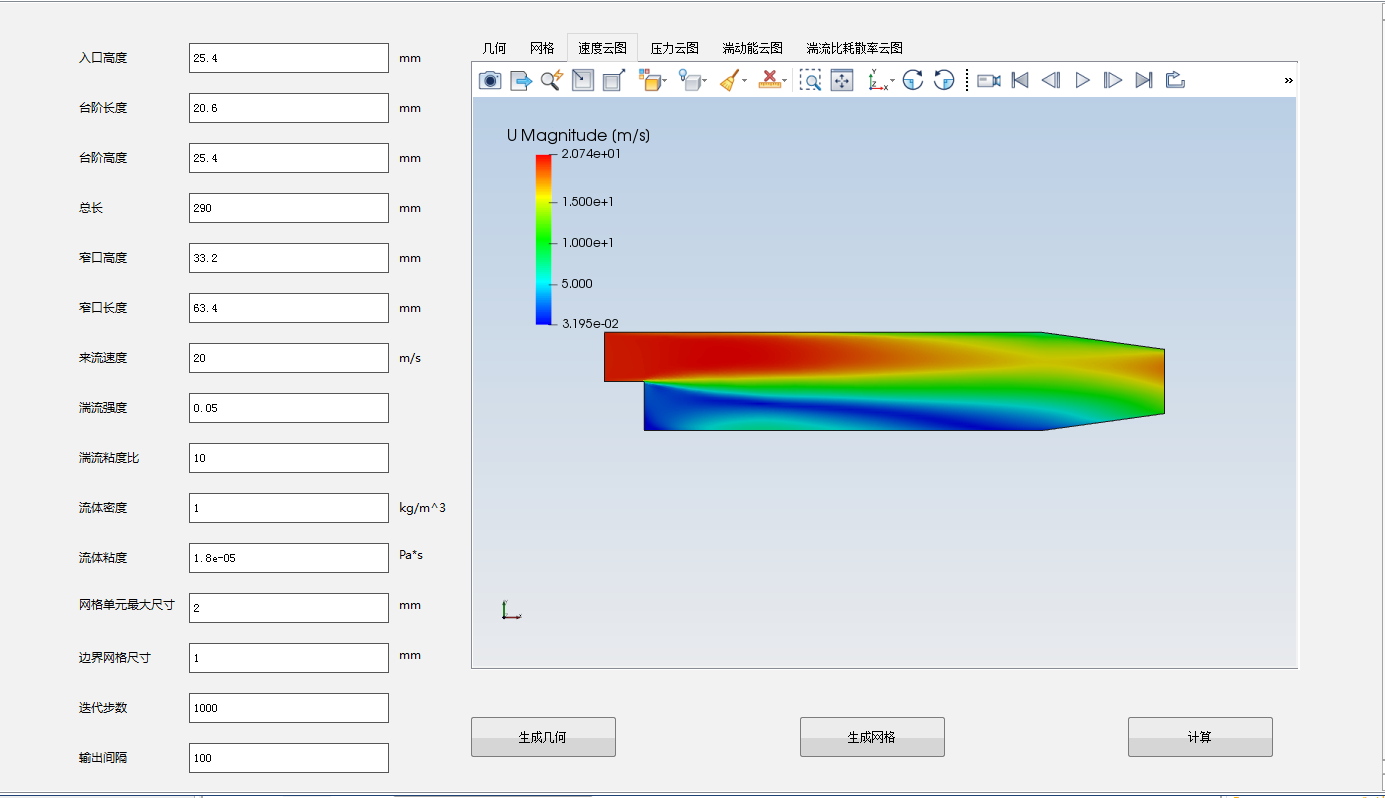Click the reset camera fit-all icon
Screen dimensions: 1385x798
(842, 80)
